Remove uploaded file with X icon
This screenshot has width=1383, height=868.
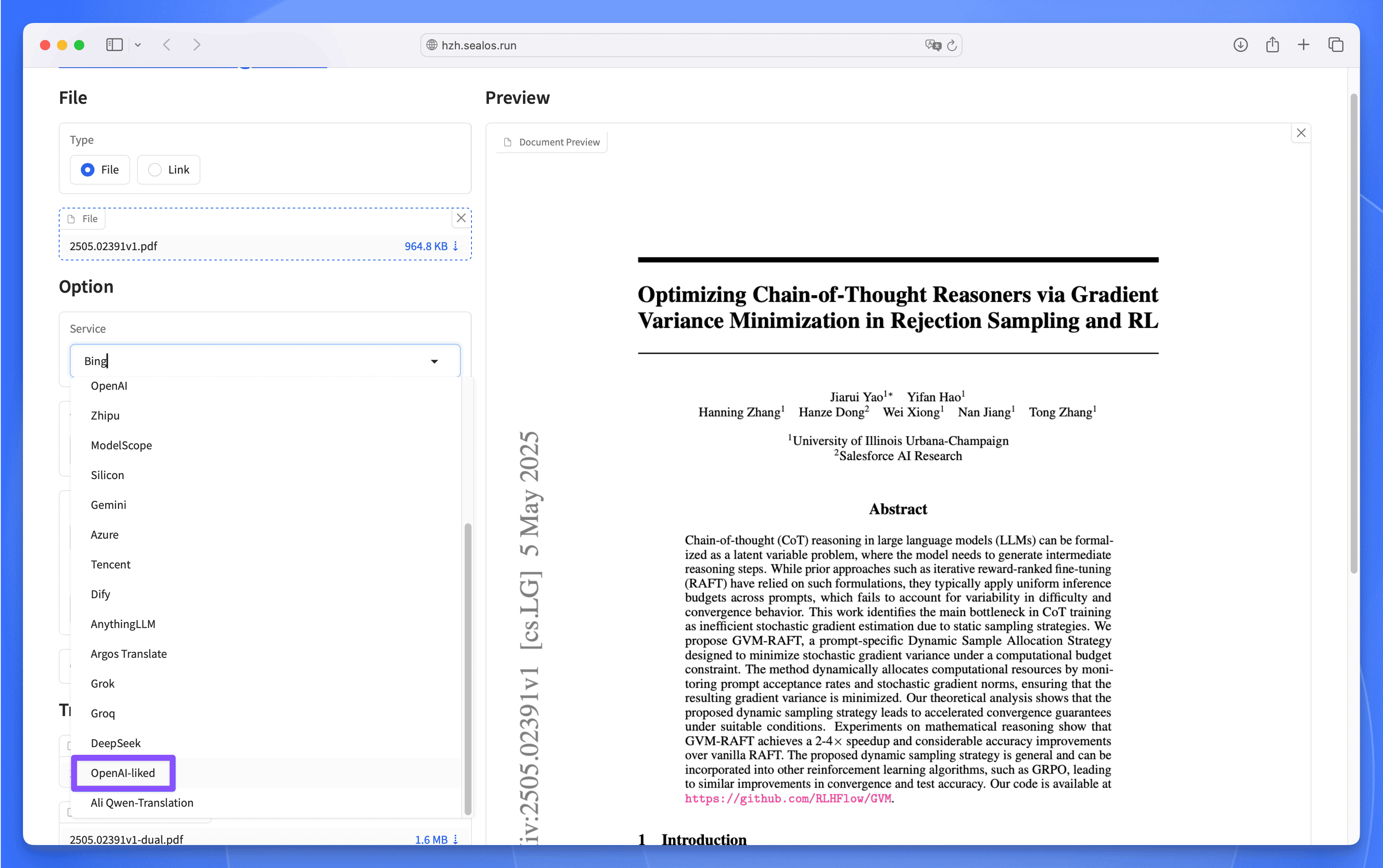click(x=461, y=218)
